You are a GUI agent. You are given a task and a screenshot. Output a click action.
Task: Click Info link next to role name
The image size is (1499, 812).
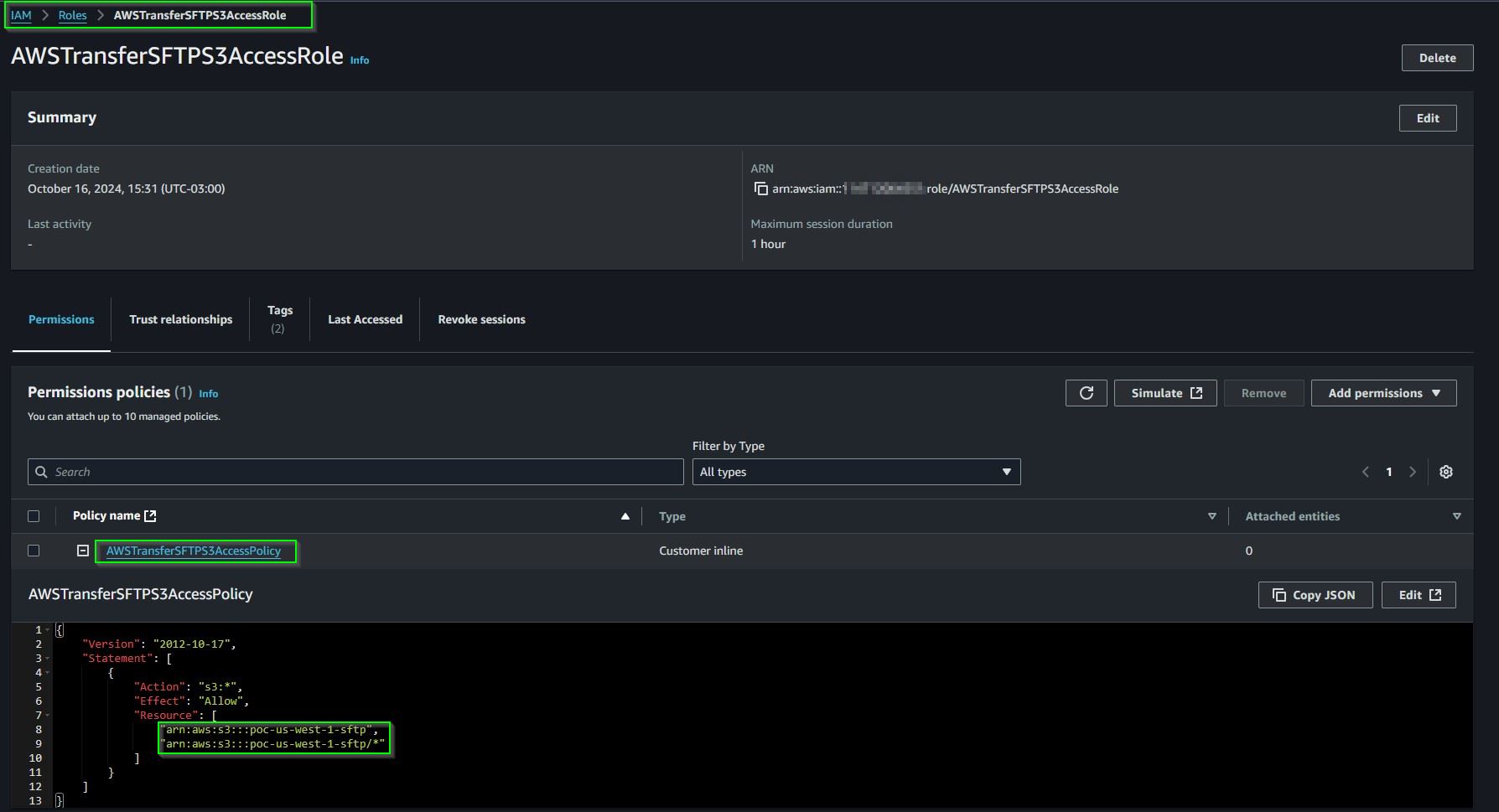click(359, 60)
